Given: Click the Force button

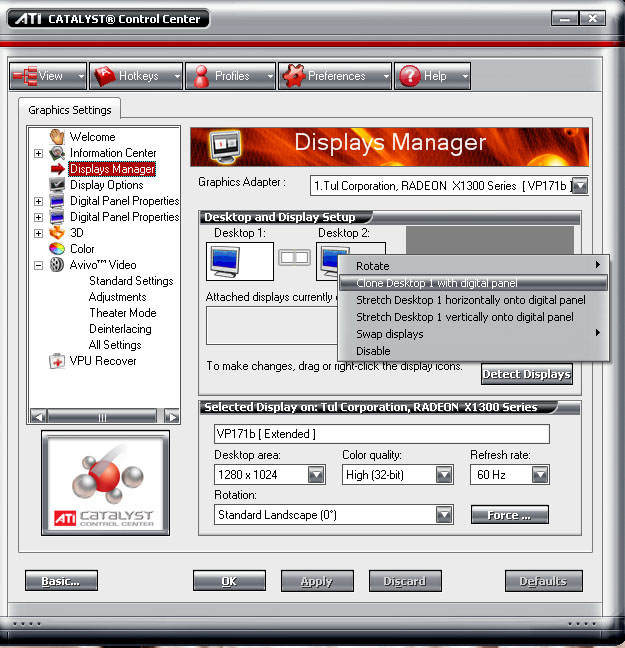Looking at the screenshot, I should pyautogui.click(x=510, y=515).
